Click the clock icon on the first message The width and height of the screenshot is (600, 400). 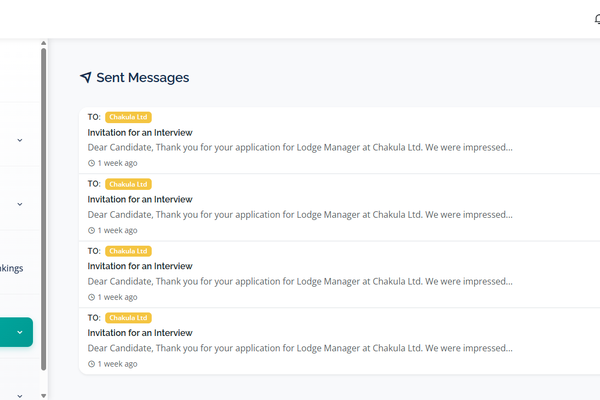(92, 163)
